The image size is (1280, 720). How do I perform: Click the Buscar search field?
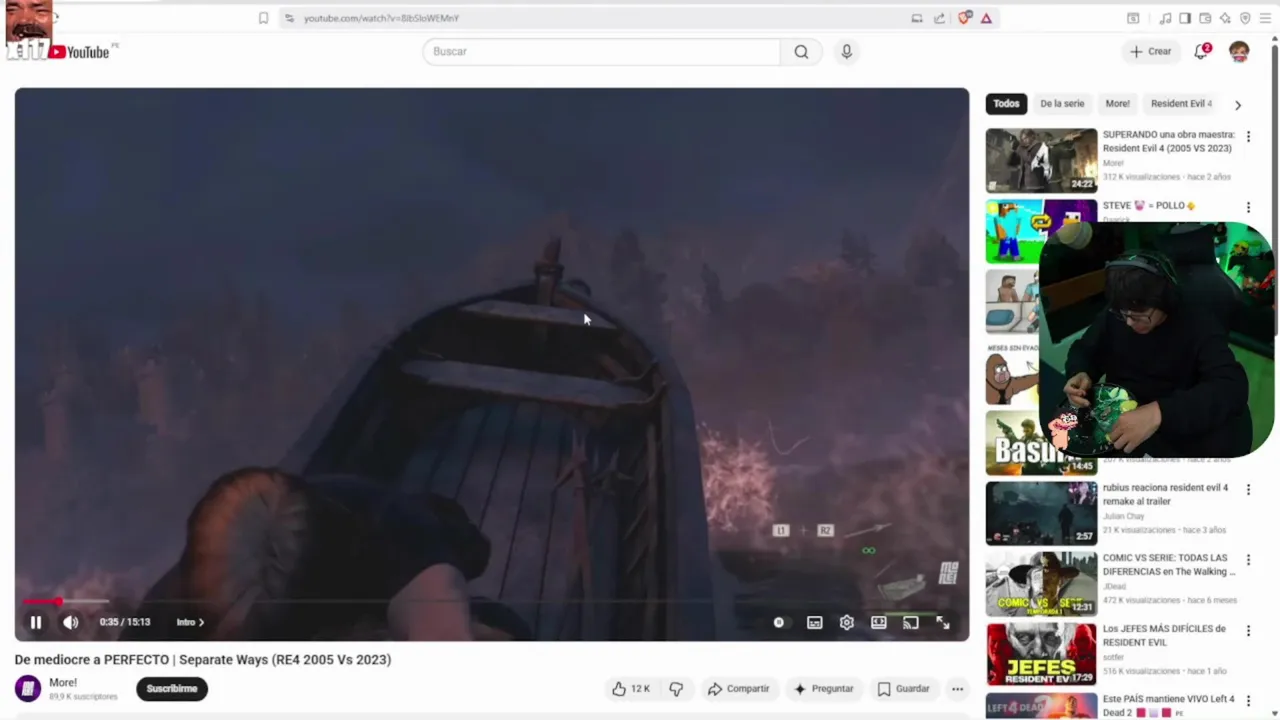point(602,51)
